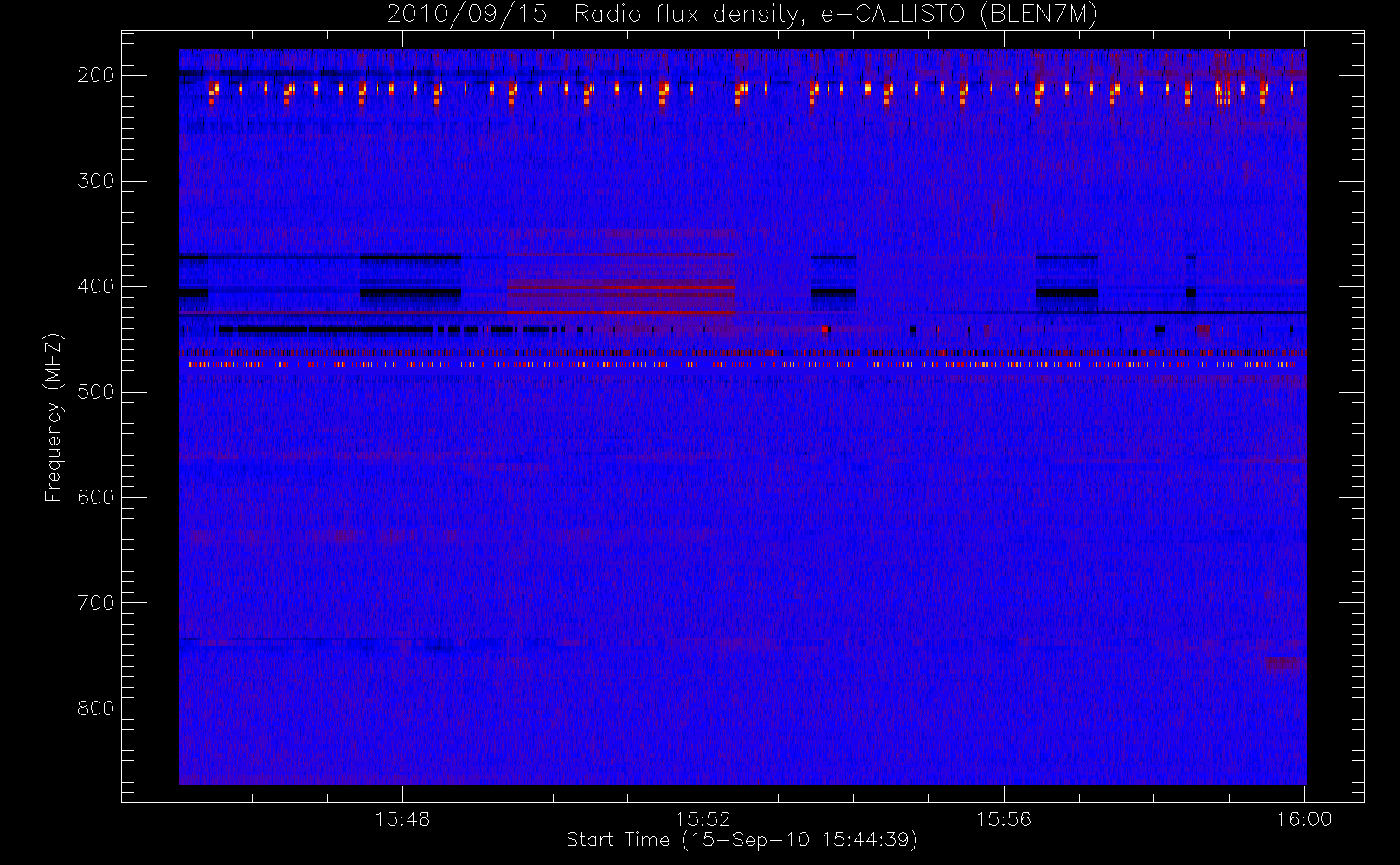Click the reddish patch near 760 MHz at 16:00
The height and width of the screenshot is (865, 1400).
click(1284, 663)
